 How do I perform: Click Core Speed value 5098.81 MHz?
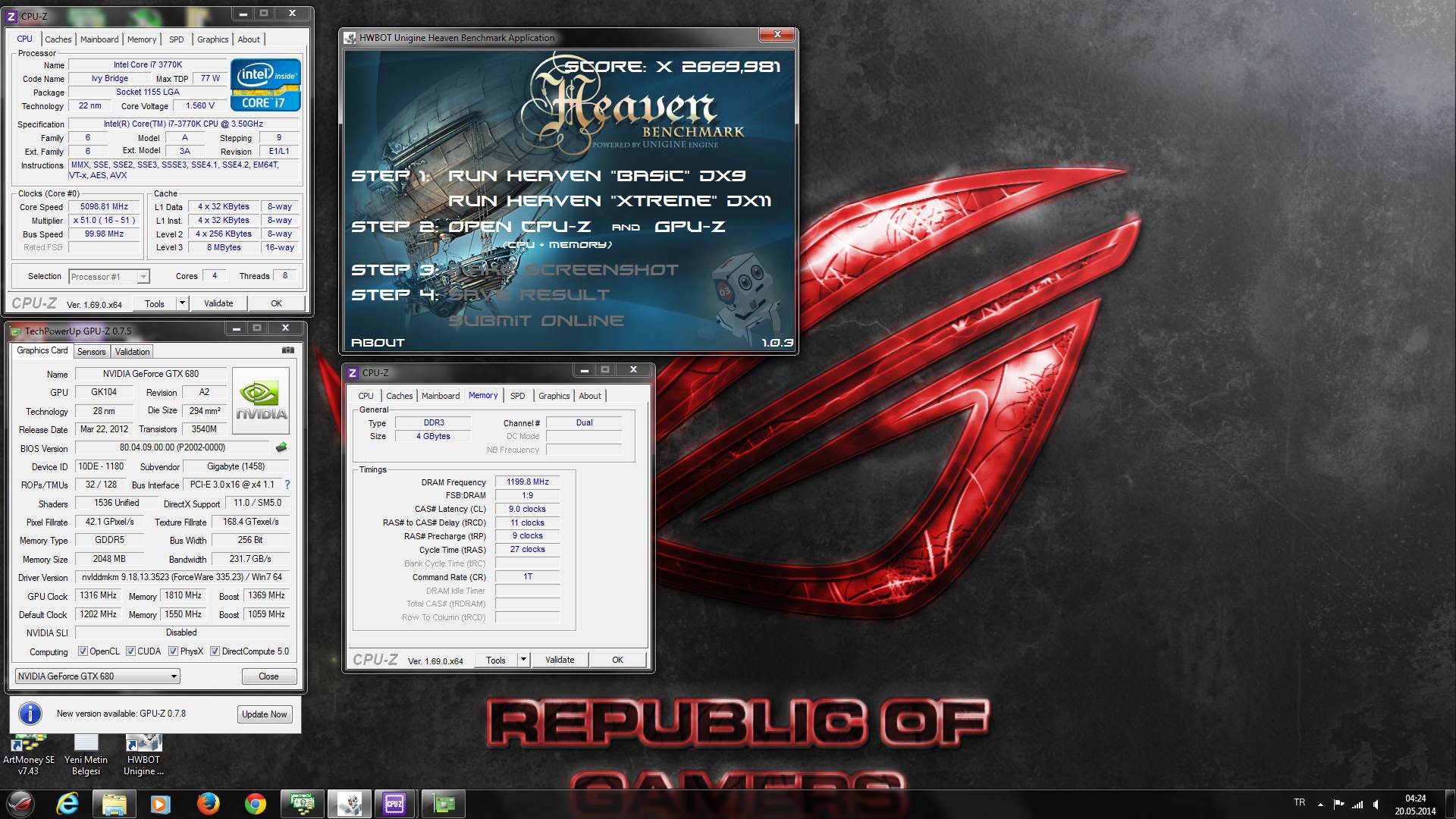105,206
